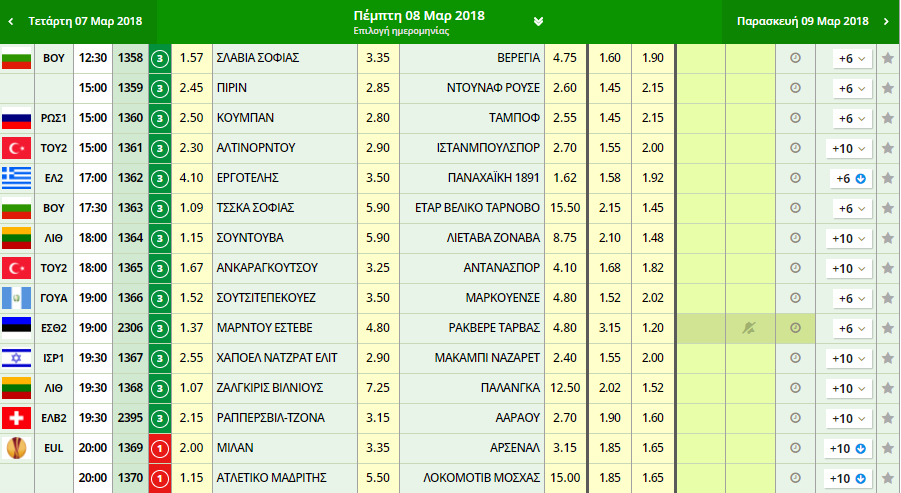Star the ΖΑΛΓΚΙΡΙΣ ΒΙΛΝΙΟΥΣ match
This screenshot has height=493, width=901.
888,388
